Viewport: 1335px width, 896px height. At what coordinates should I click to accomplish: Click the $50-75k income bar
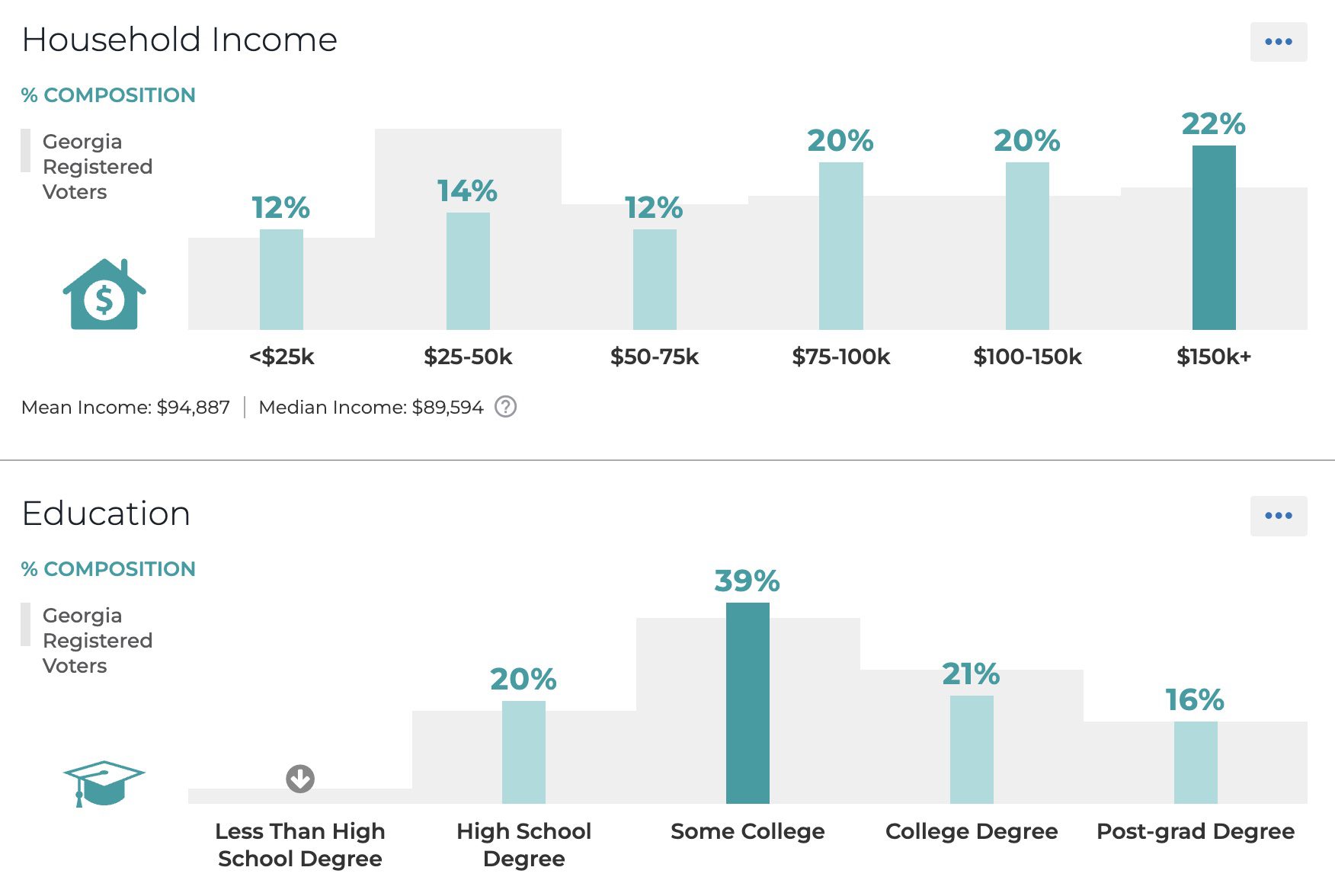coord(655,280)
